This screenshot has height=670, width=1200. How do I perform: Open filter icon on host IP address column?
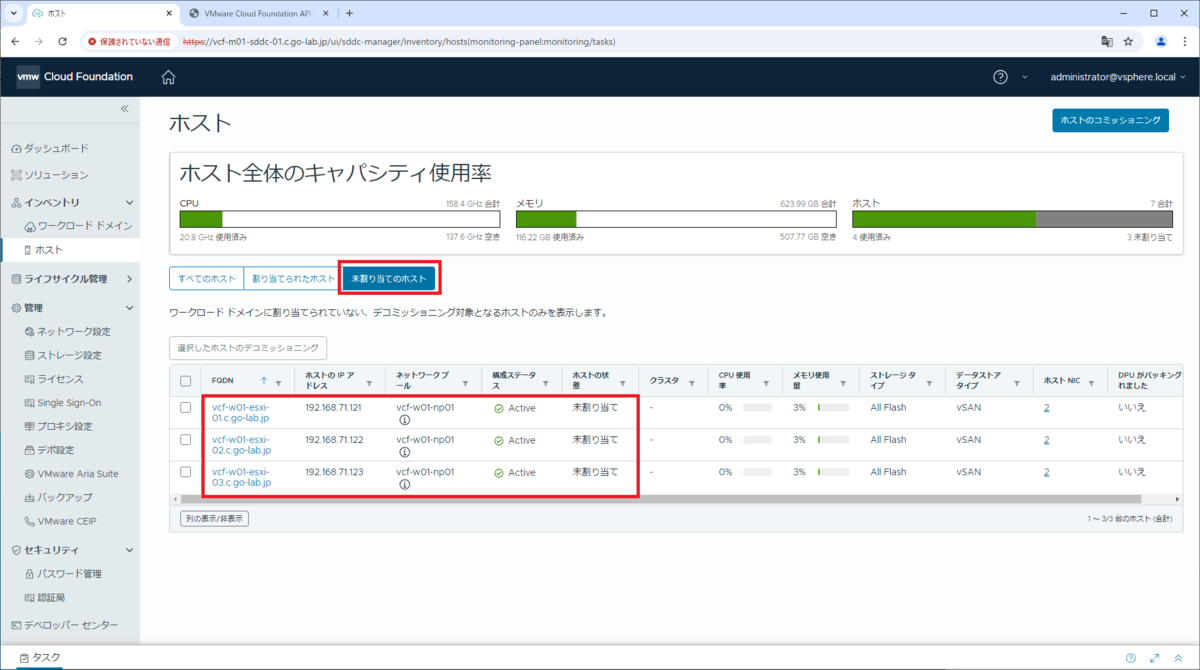pyautogui.click(x=369, y=383)
